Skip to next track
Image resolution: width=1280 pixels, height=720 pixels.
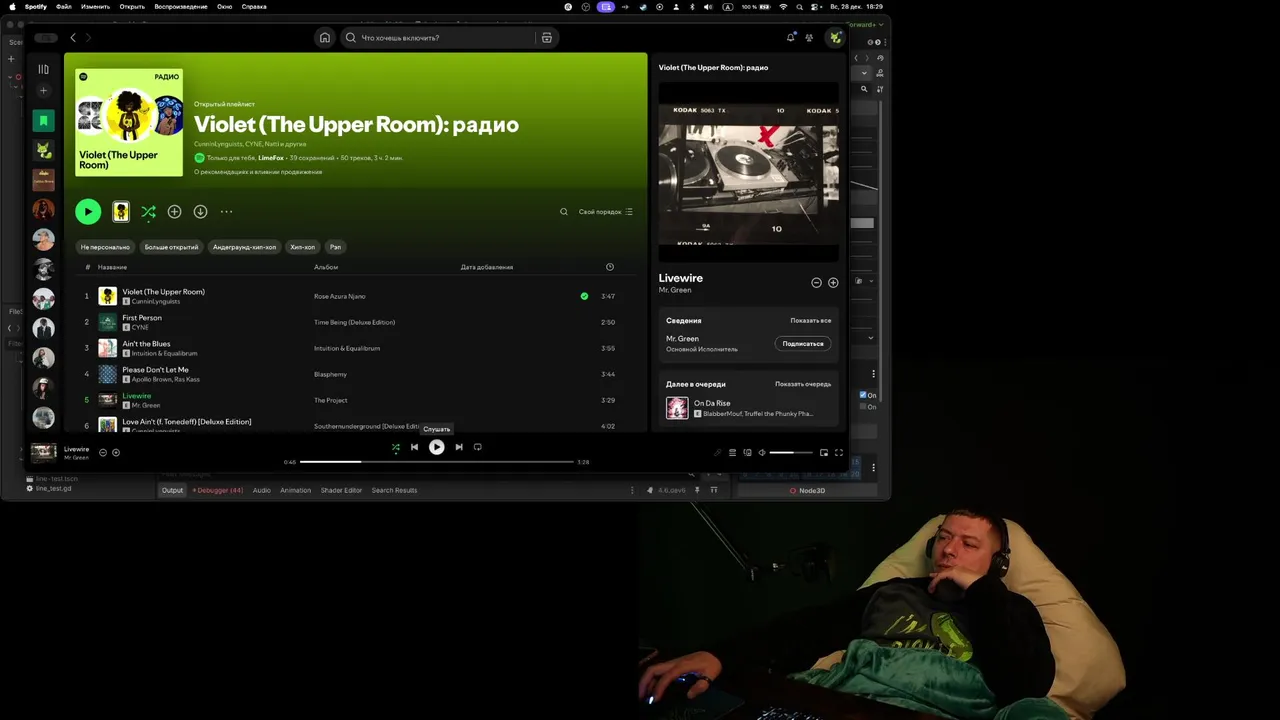pos(459,447)
